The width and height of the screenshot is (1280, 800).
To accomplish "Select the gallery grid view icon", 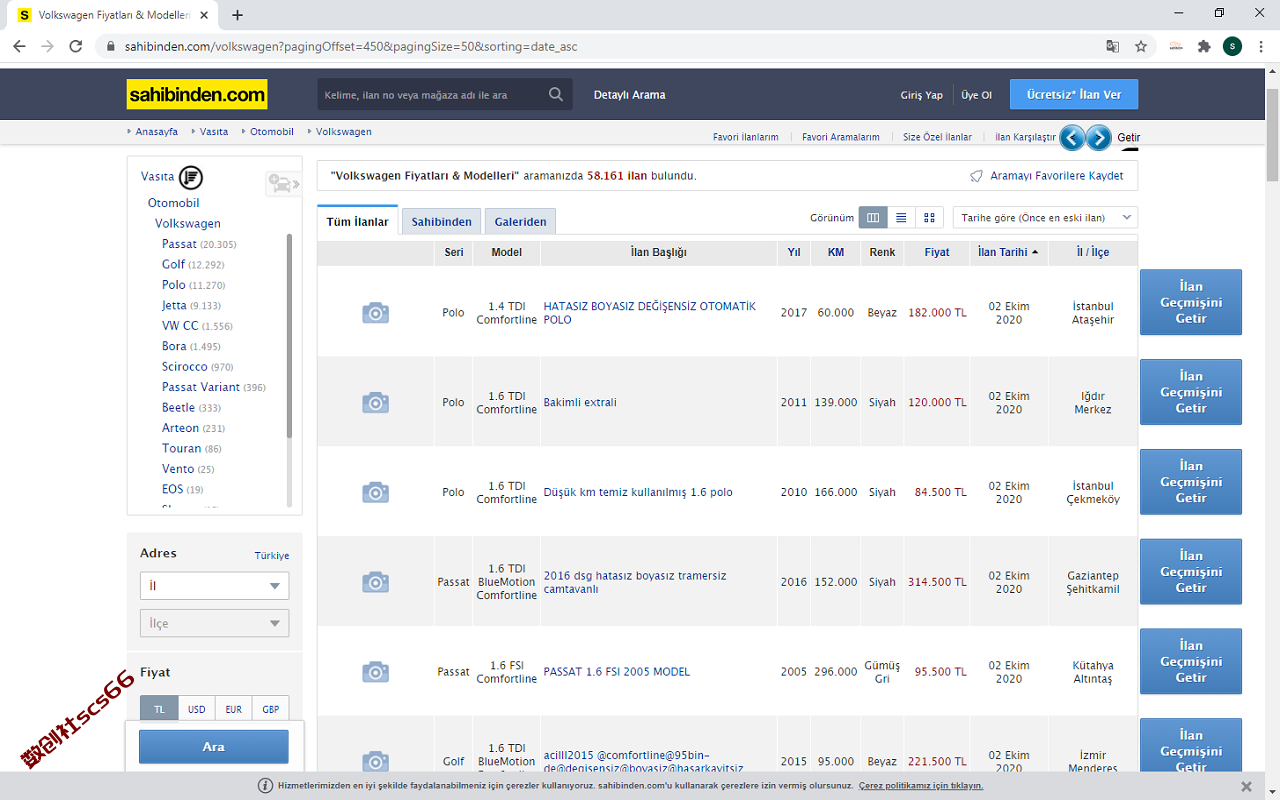I will tap(929, 217).
